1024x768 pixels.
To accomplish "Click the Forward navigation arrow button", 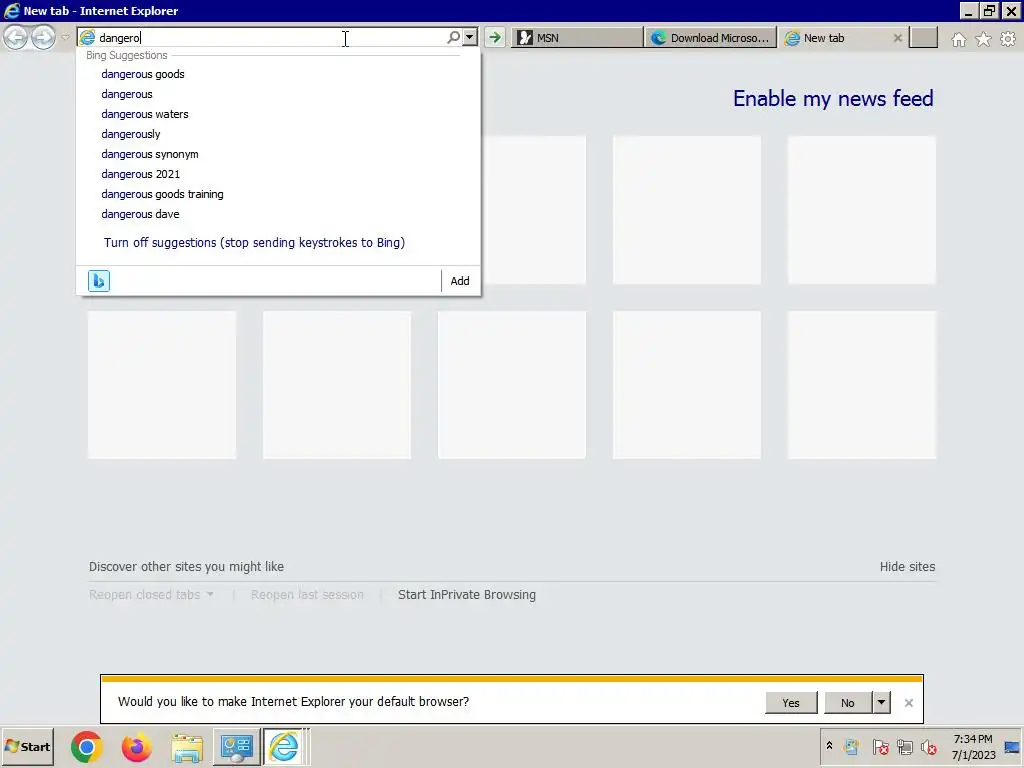I will (x=43, y=37).
